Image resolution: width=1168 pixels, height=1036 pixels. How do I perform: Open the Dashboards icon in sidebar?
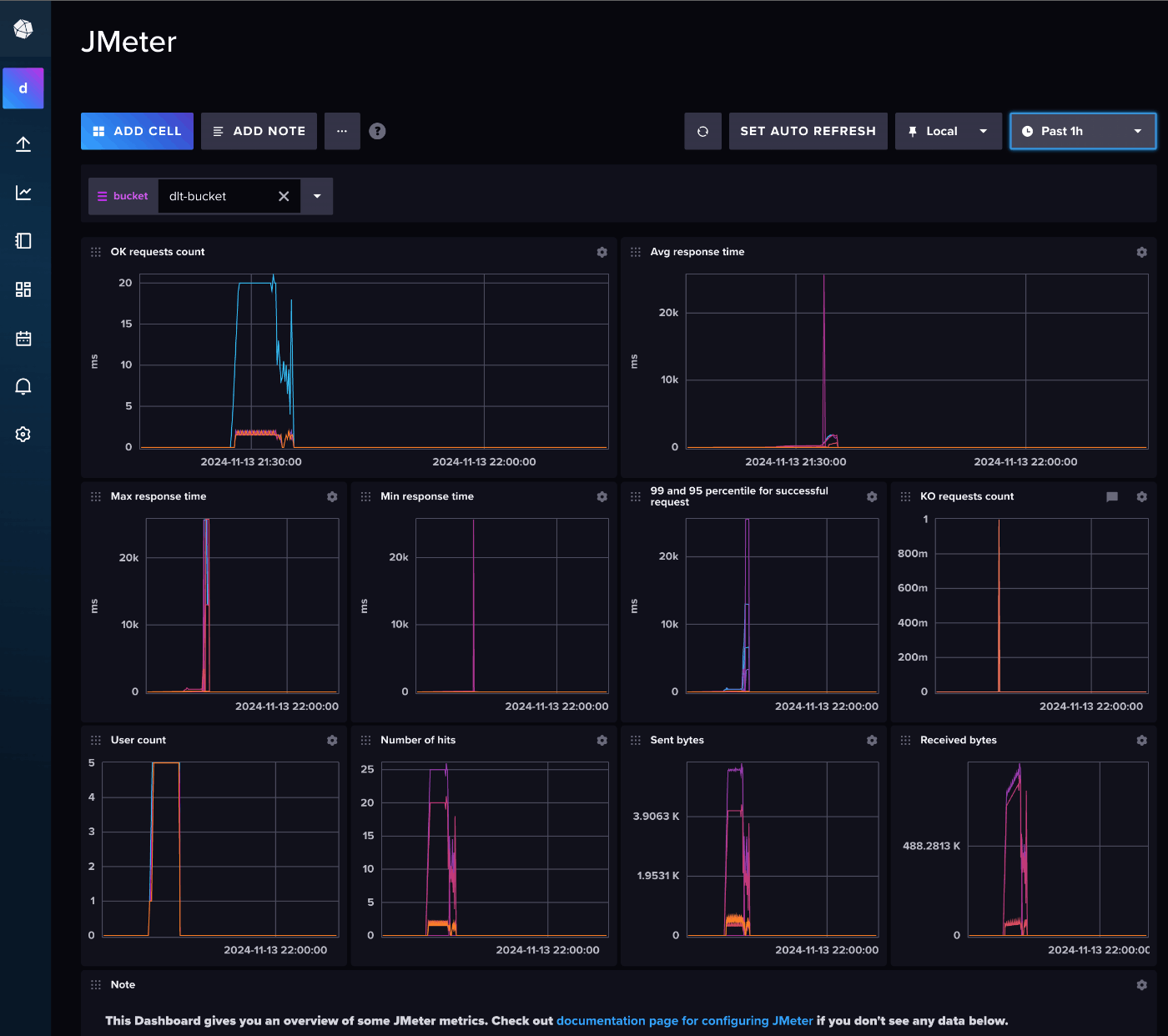[x=23, y=289]
